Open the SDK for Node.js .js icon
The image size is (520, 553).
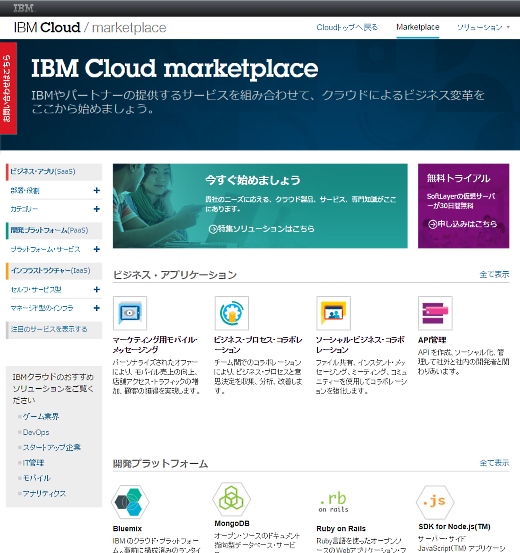pyautogui.click(x=435, y=501)
